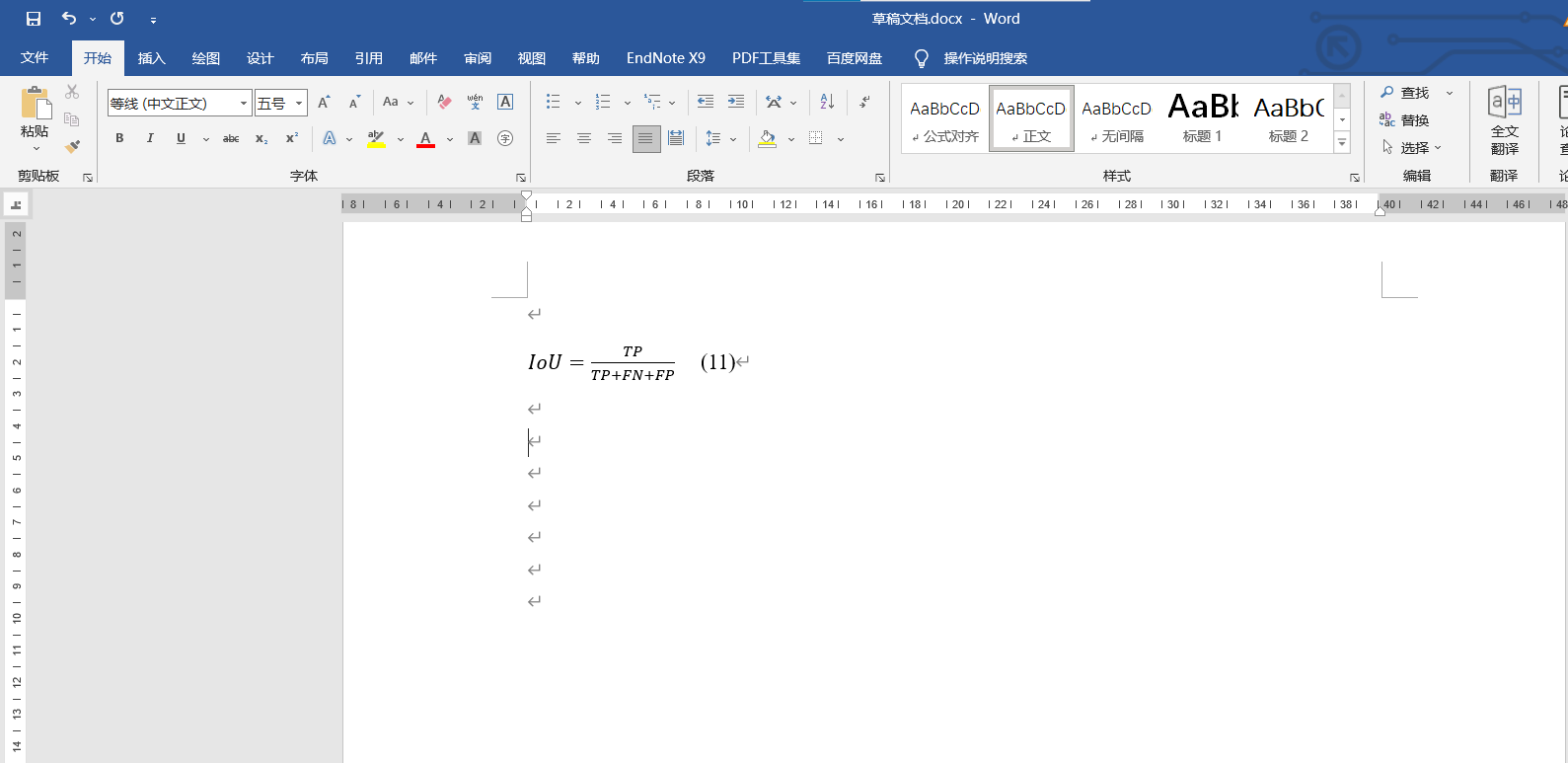Click the Increase Font Size icon
The height and width of the screenshot is (763, 1568).
(x=324, y=102)
